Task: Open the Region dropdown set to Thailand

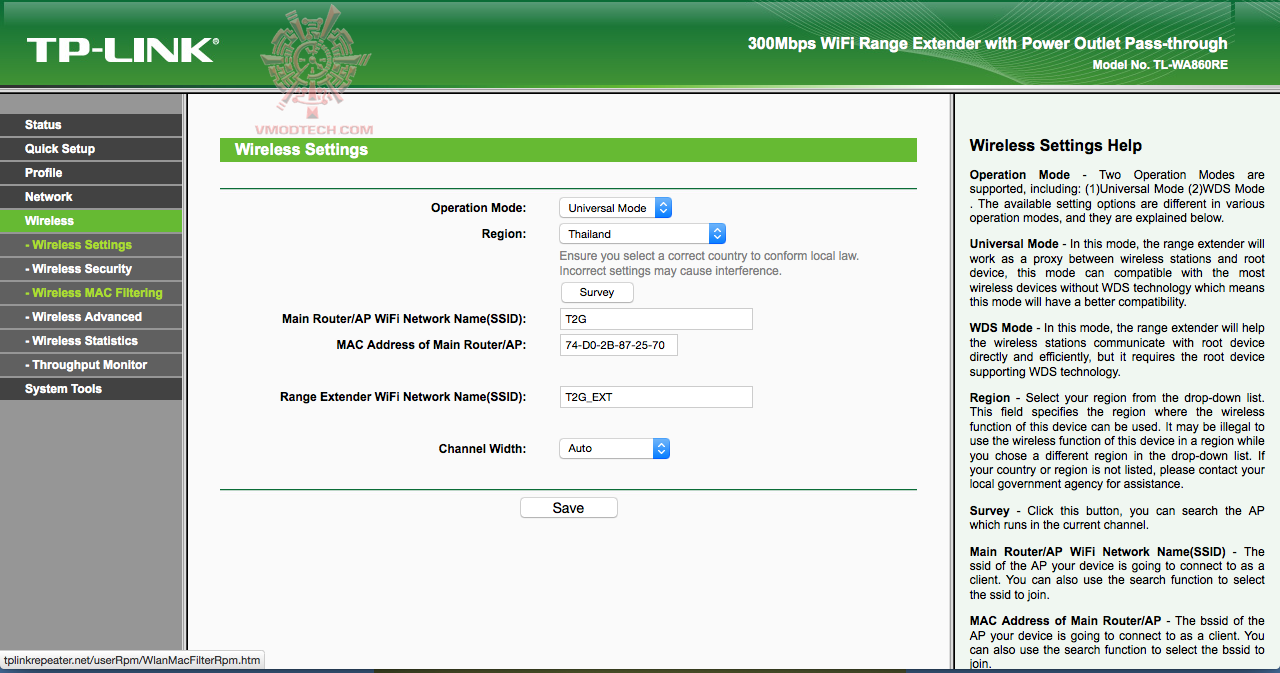Action: click(x=642, y=234)
